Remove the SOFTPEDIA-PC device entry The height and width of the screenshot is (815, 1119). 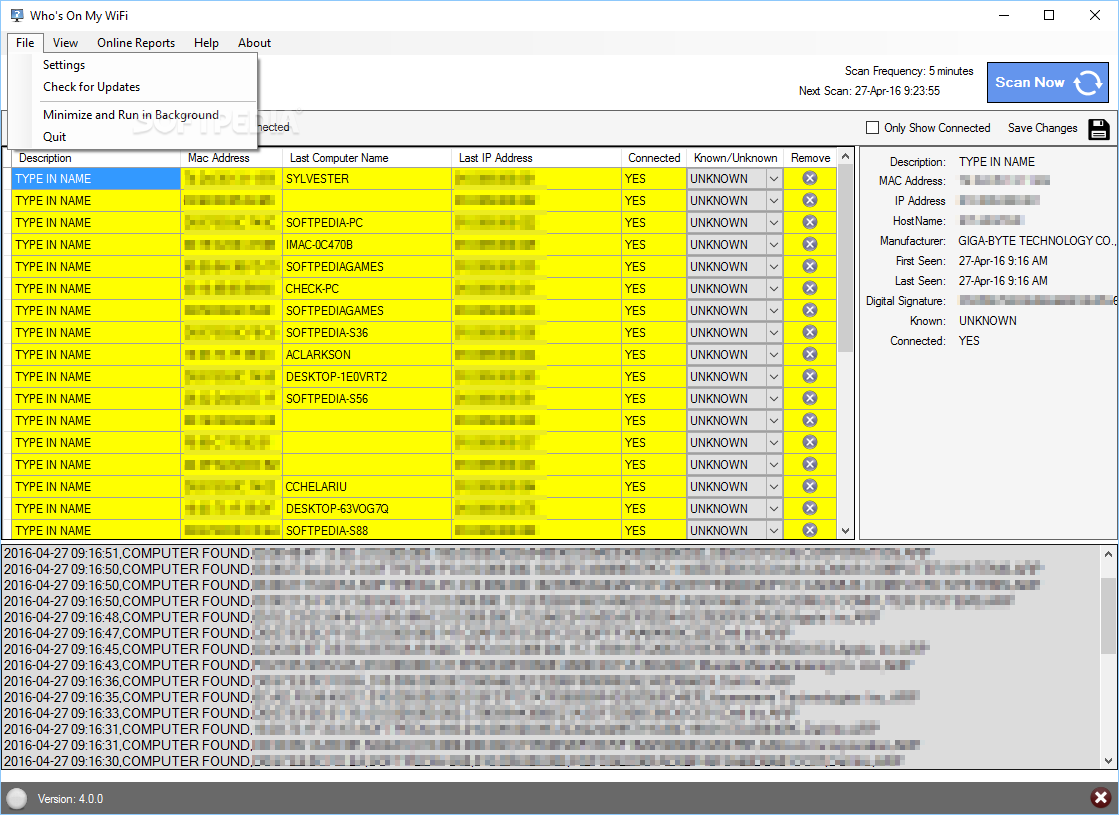809,223
